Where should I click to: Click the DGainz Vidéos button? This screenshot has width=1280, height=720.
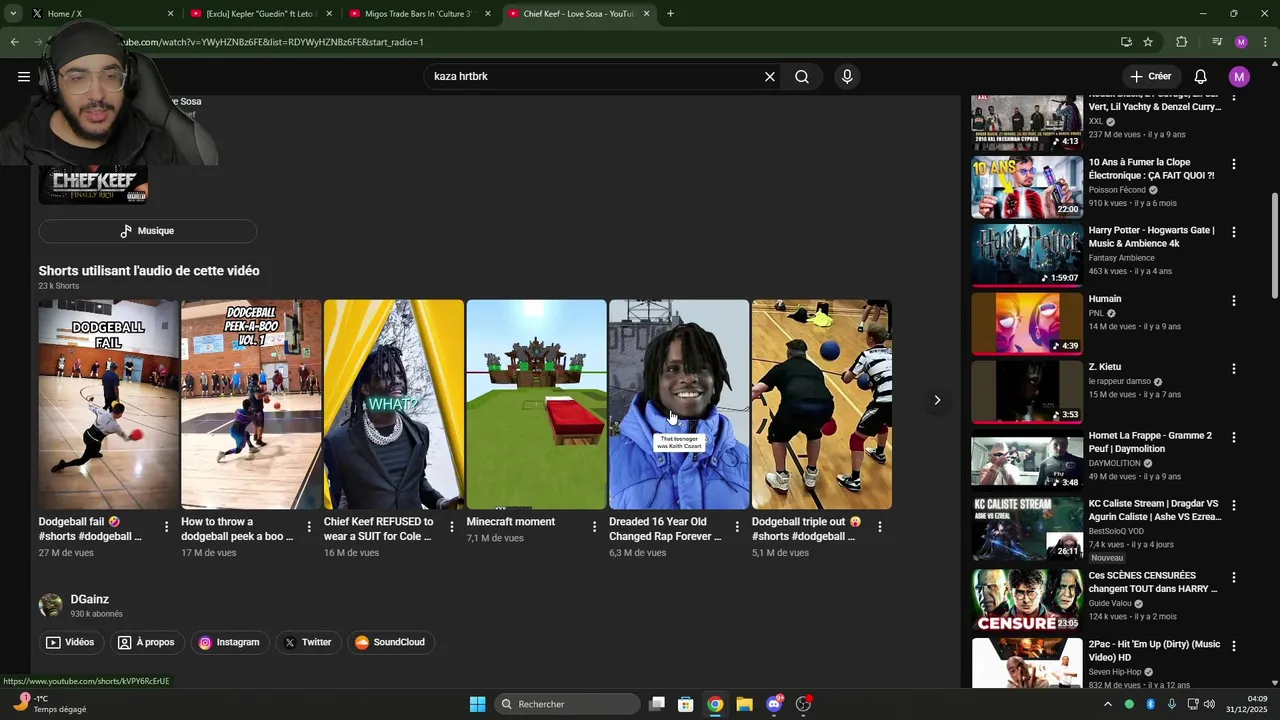tap(70, 643)
